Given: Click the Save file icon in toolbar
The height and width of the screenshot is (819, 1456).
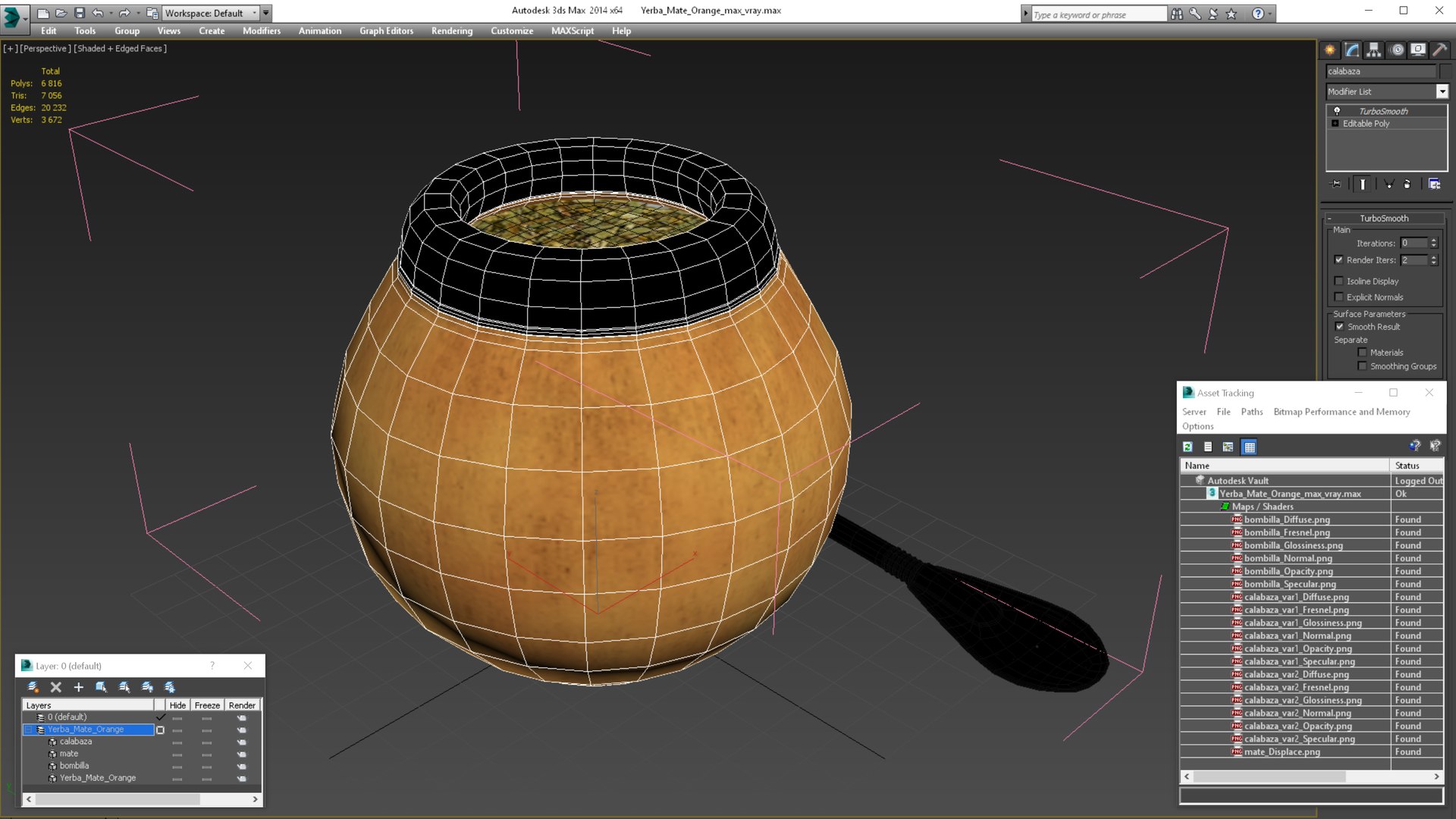Looking at the screenshot, I should tap(79, 13).
